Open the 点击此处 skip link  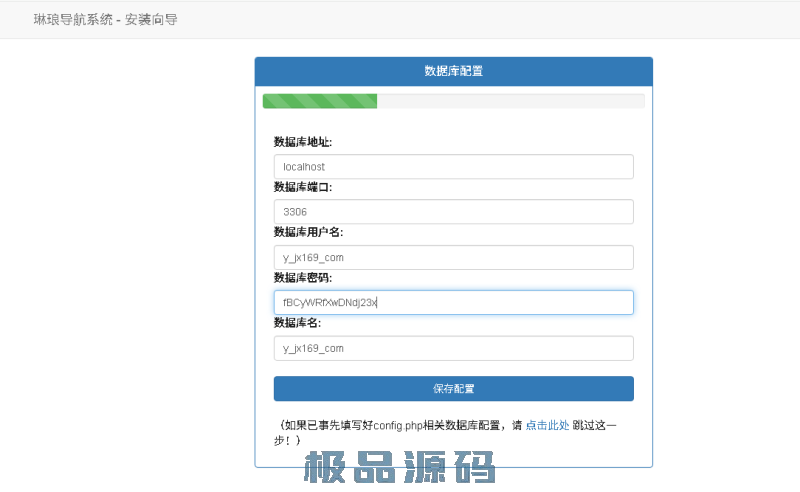[547, 425]
